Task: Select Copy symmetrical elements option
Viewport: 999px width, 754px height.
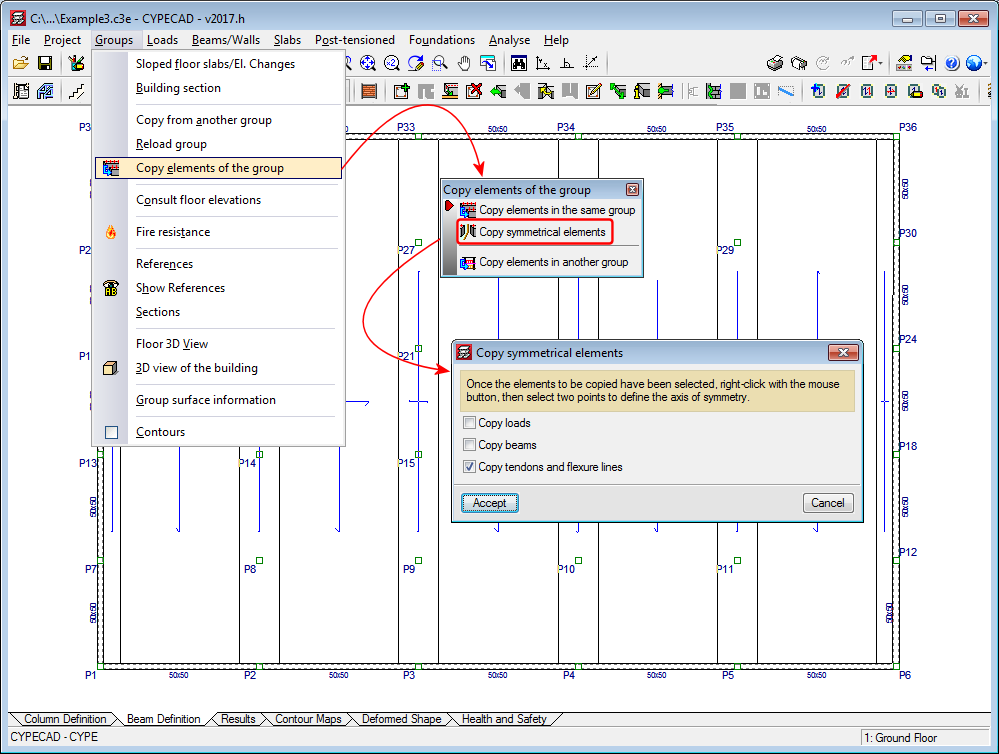Action: 541,232
